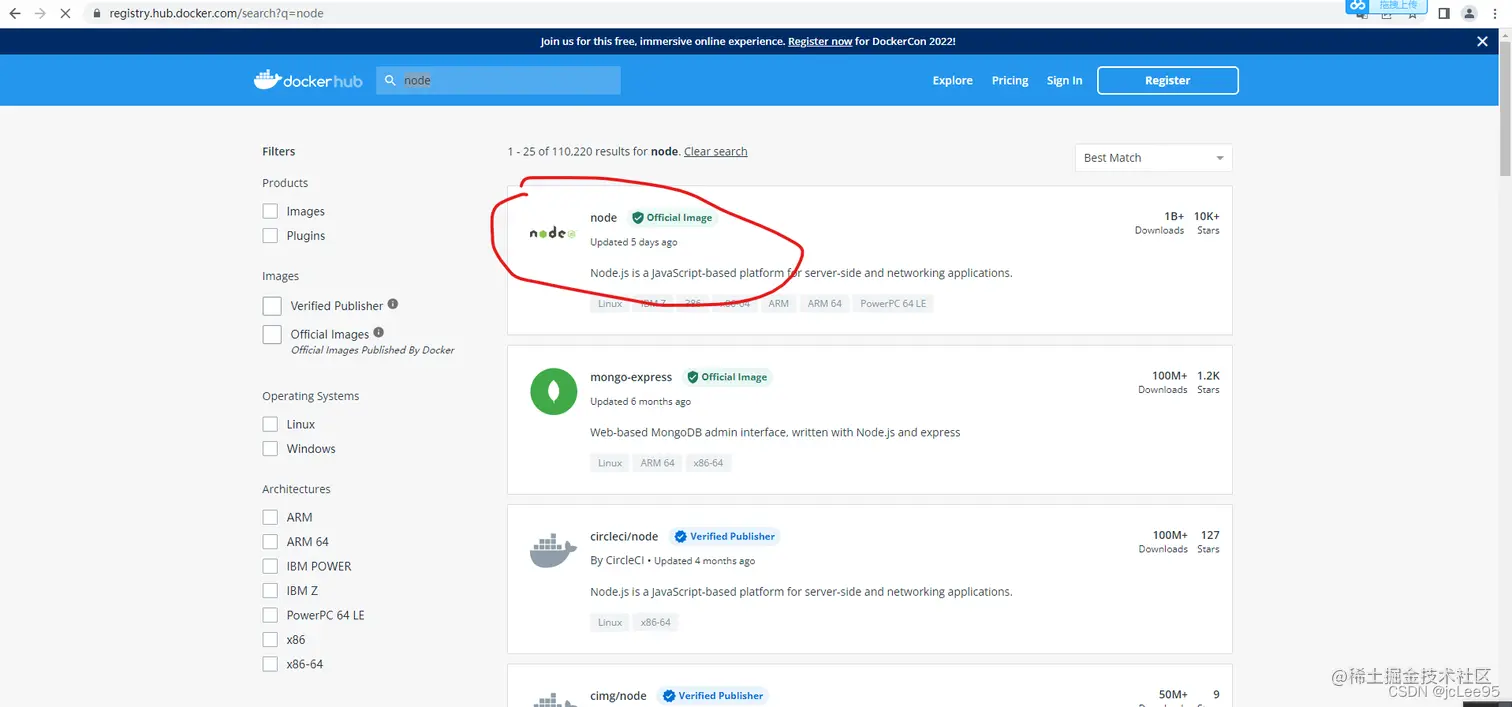Click cimg/node Verified Publisher badge
1512x707 pixels.
coord(713,695)
